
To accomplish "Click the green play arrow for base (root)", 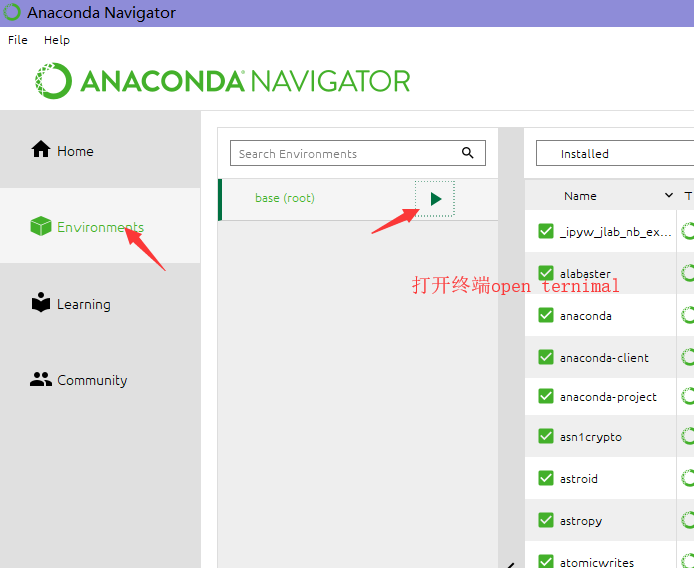I will [436, 199].
